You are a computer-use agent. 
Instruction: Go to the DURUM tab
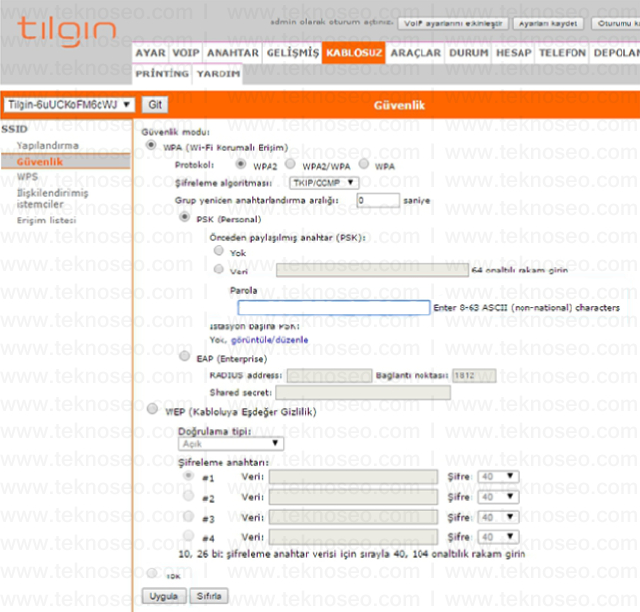point(469,53)
